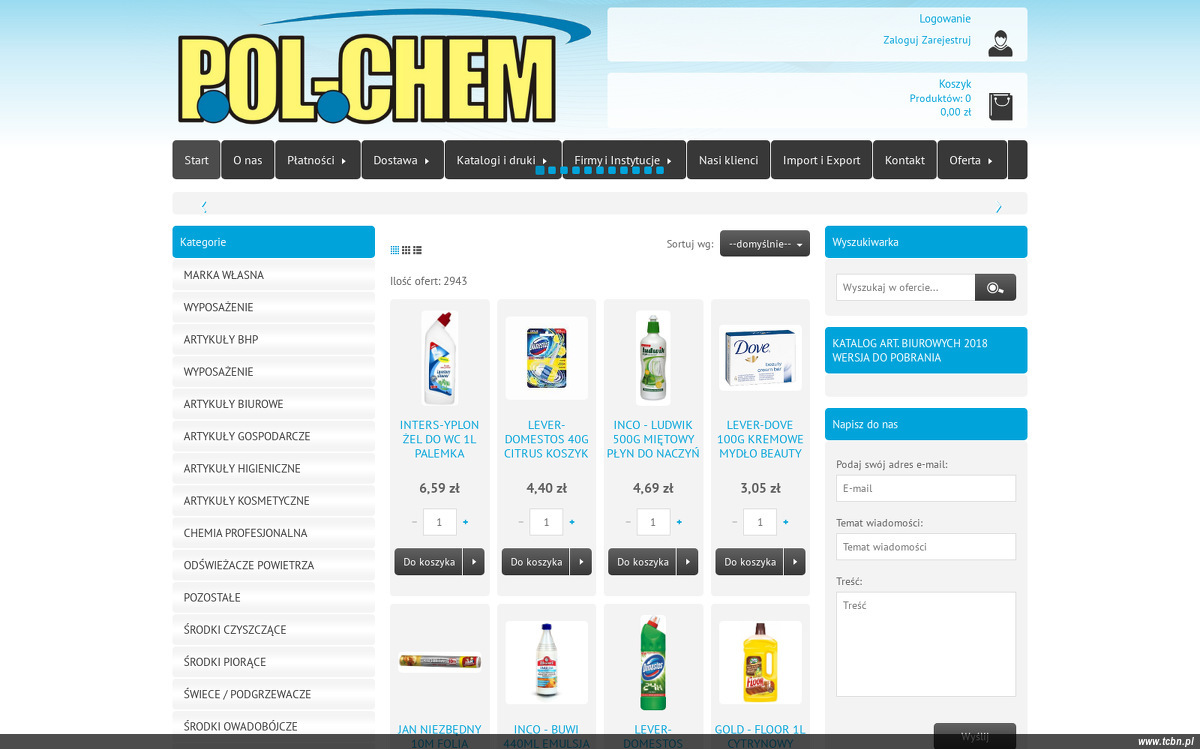Decrease quantity for Dove cream soap
Image resolution: width=1200 pixels, height=749 pixels.
point(734,522)
